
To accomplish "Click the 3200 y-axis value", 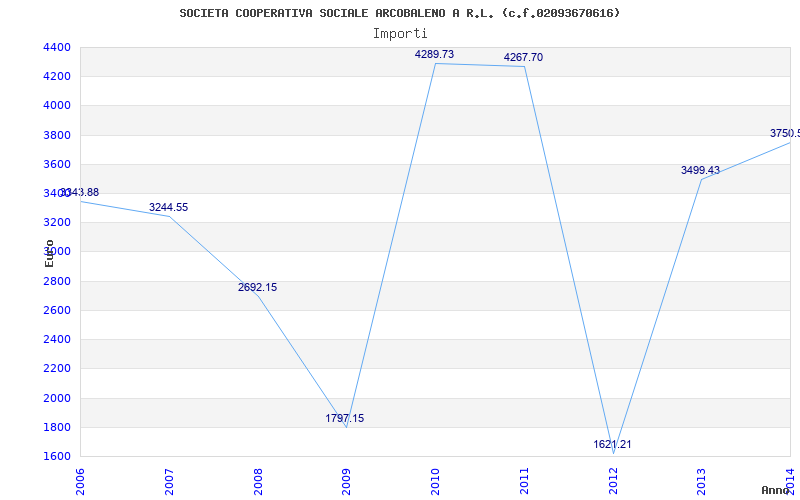I will (57, 222).
